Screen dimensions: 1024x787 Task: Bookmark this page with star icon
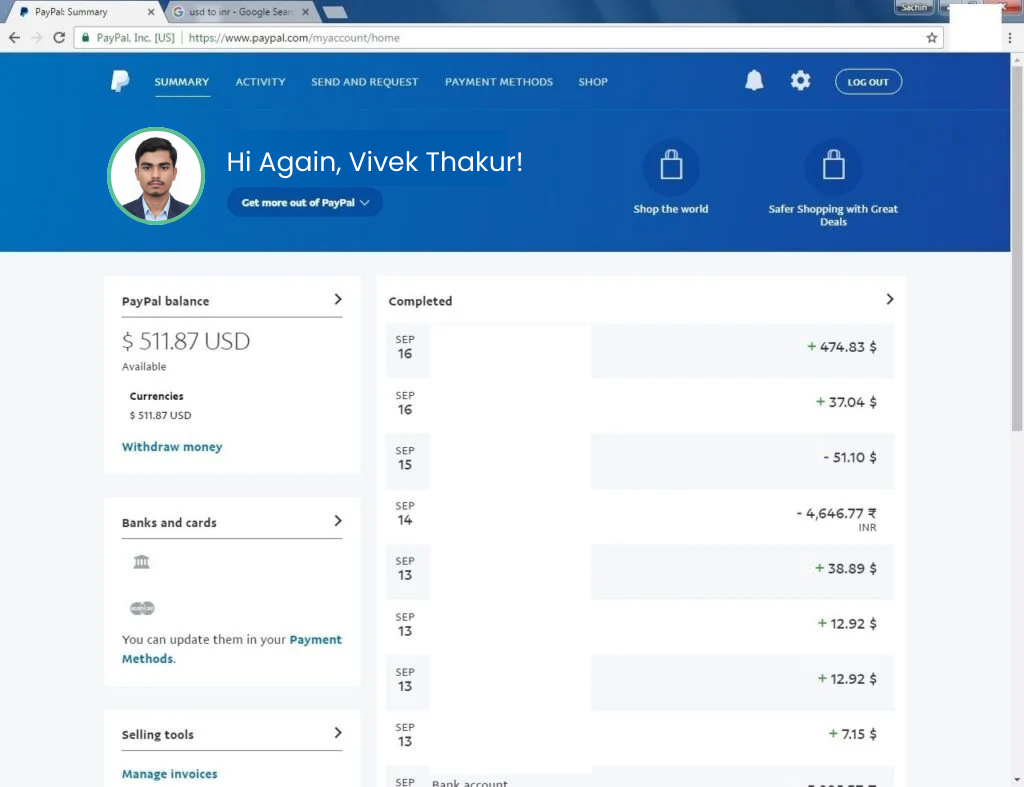pyautogui.click(x=932, y=38)
